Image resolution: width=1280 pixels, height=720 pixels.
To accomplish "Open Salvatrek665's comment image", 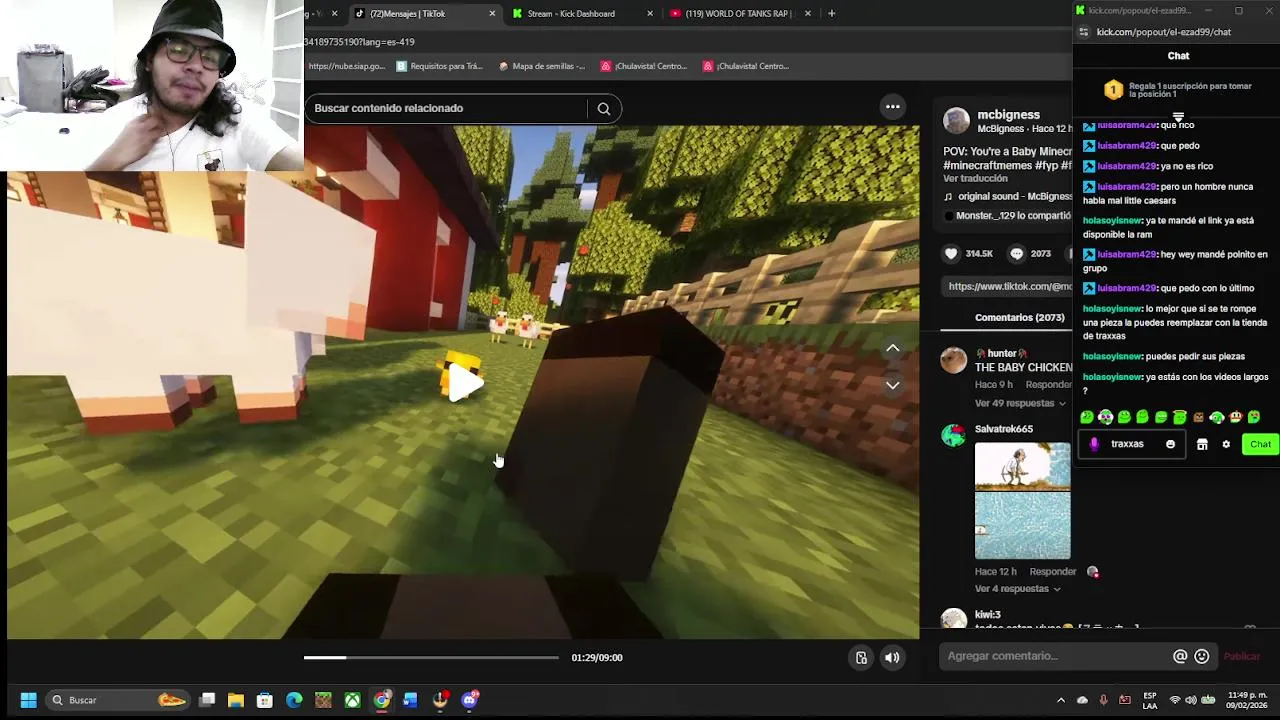I will (1022, 501).
